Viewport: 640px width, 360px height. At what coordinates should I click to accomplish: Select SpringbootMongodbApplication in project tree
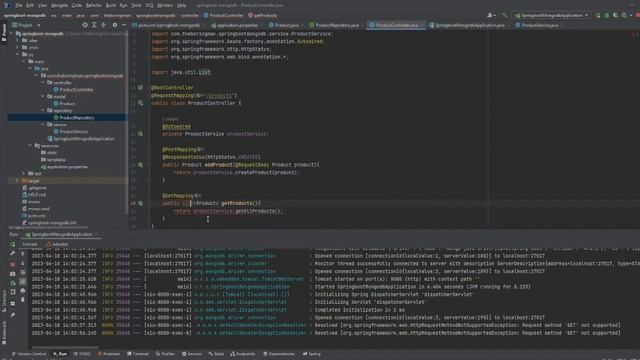(81, 139)
